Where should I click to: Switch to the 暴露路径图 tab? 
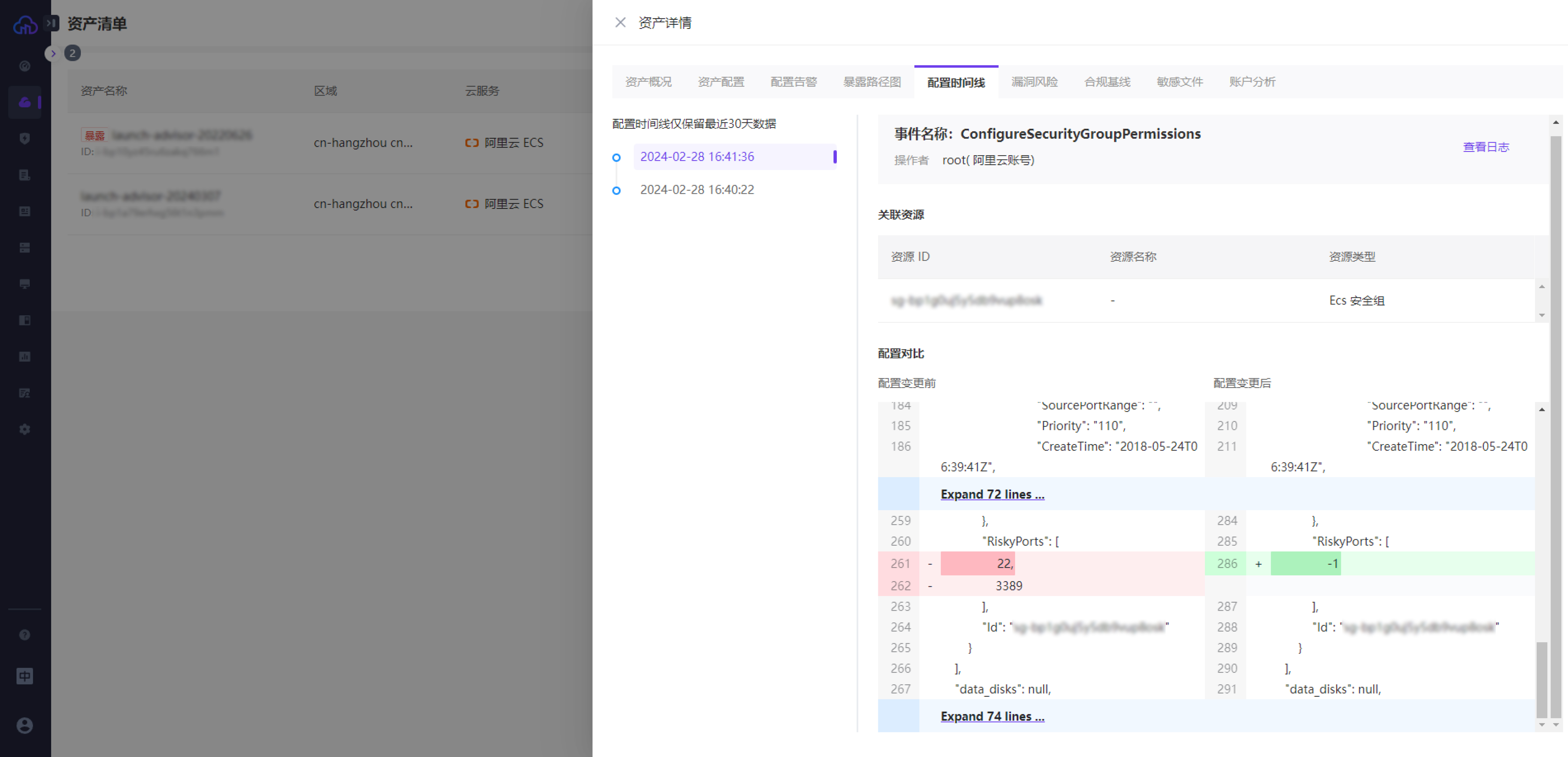tap(872, 82)
